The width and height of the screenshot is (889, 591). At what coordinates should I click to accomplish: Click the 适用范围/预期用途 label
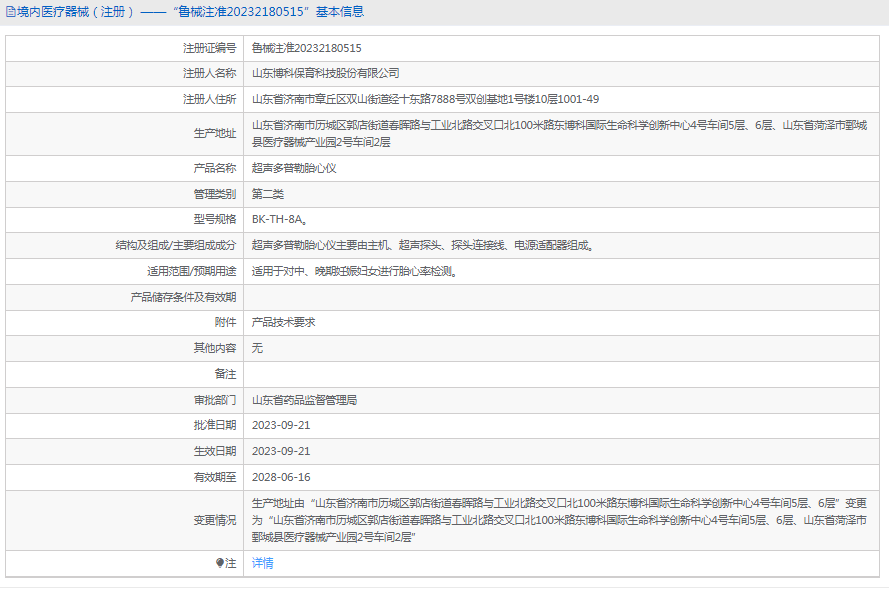click(192, 272)
